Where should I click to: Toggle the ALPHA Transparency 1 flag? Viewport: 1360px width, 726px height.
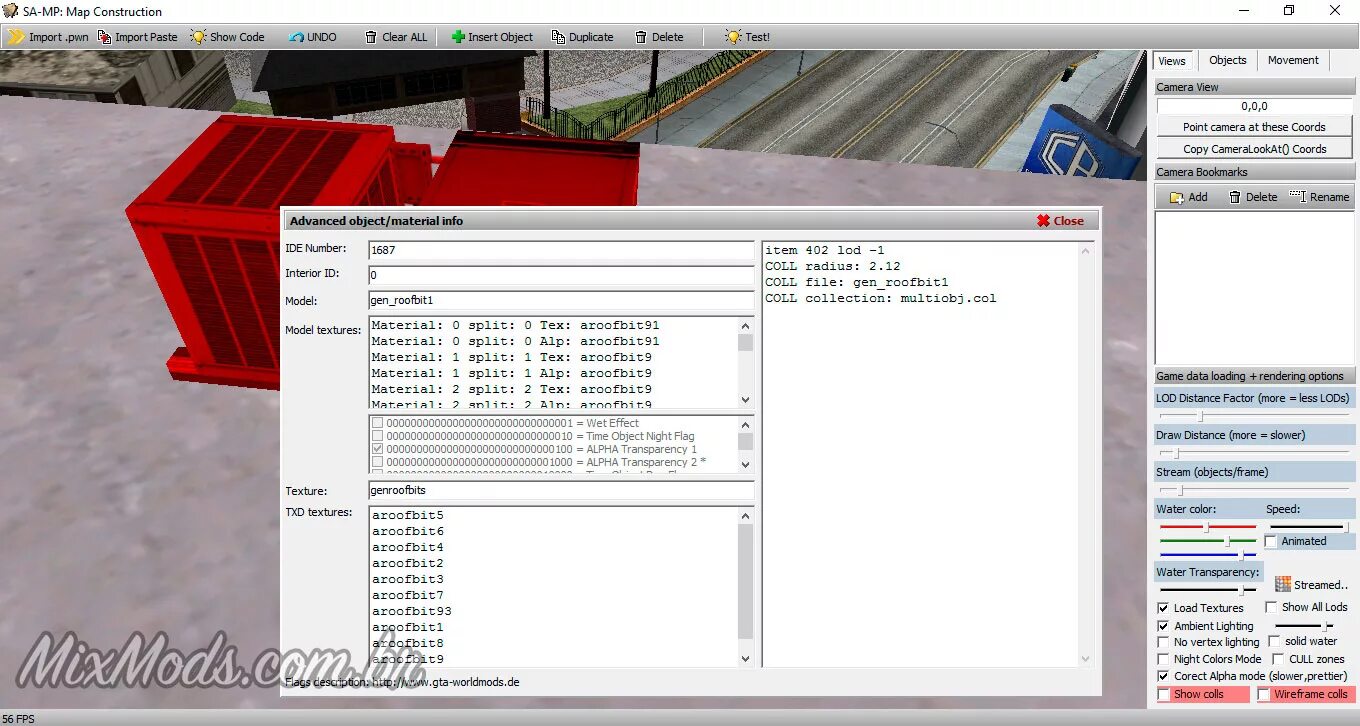378,449
